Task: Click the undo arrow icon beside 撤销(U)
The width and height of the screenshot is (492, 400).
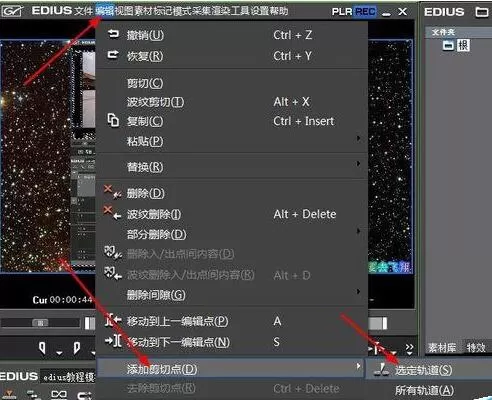Action: (x=113, y=34)
